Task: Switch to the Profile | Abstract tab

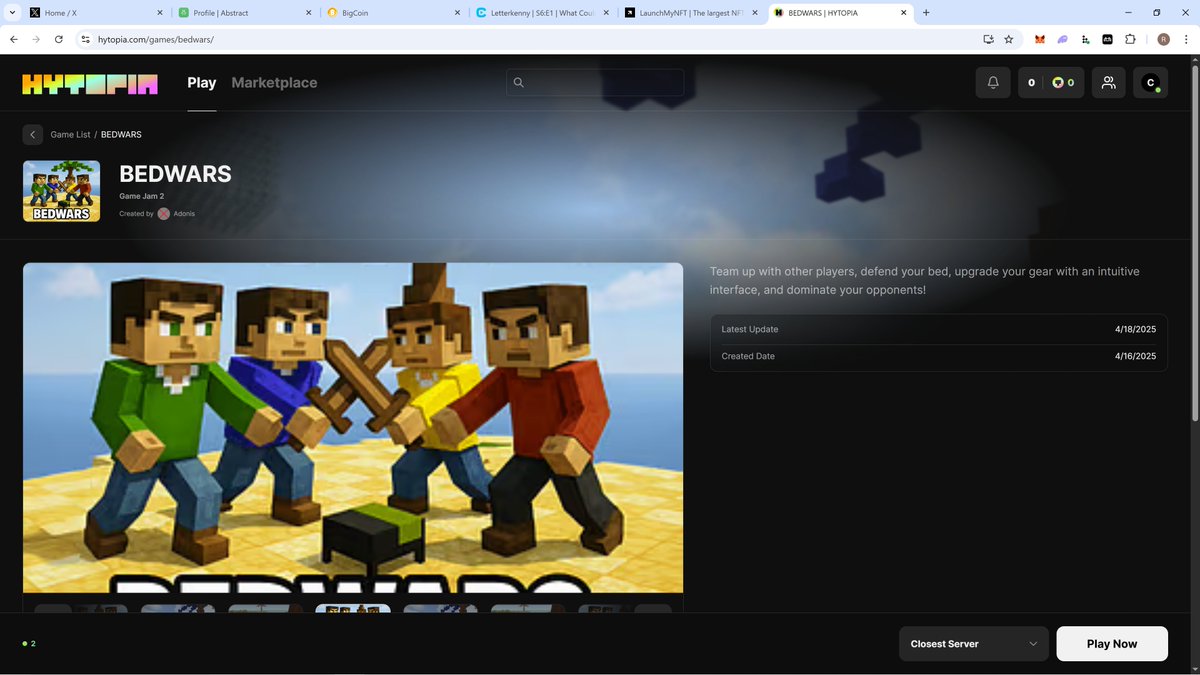Action: [243, 13]
